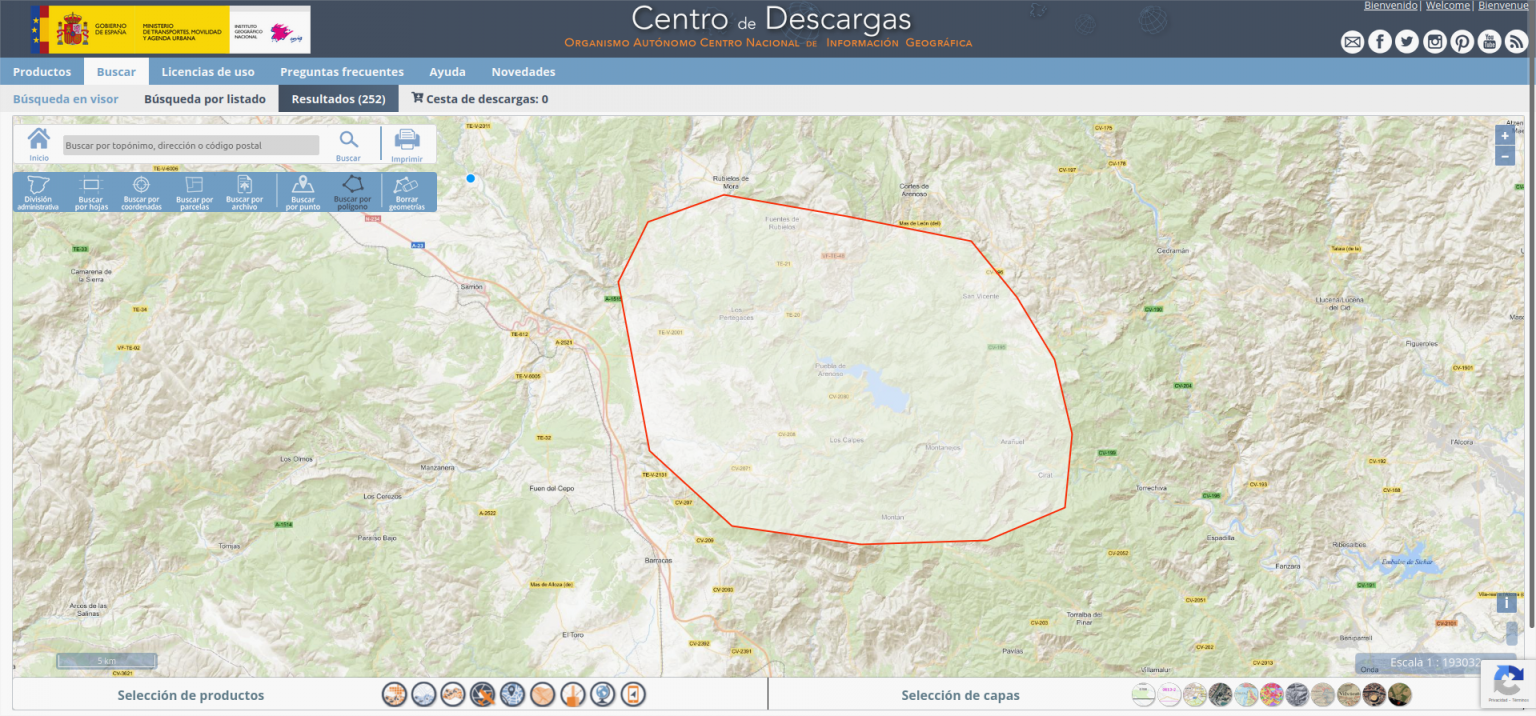Image resolution: width=1536 pixels, height=716 pixels.
Task: Click the Borrar geometrías tool
Action: coord(408,191)
